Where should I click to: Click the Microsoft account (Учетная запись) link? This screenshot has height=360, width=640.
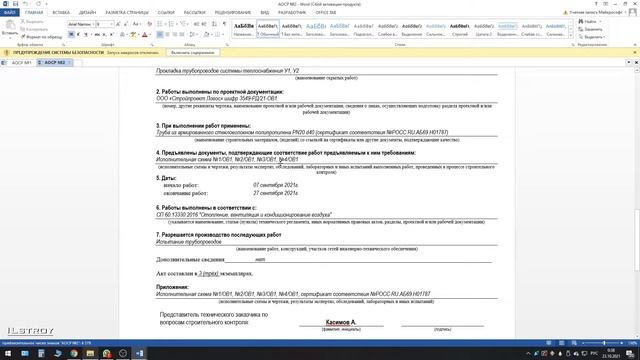[x=597, y=13]
